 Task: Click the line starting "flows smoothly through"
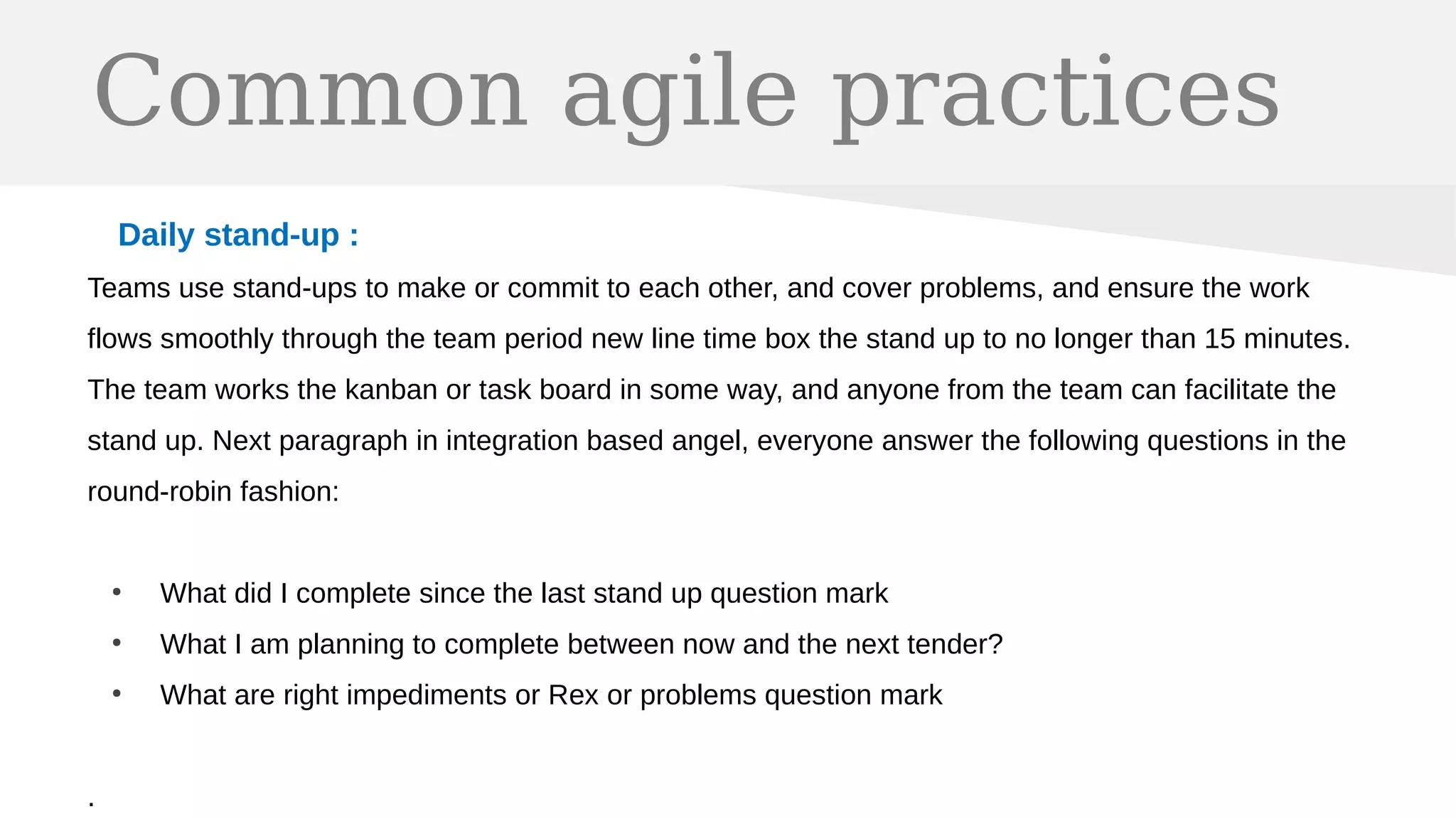click(x=718, y=339)
